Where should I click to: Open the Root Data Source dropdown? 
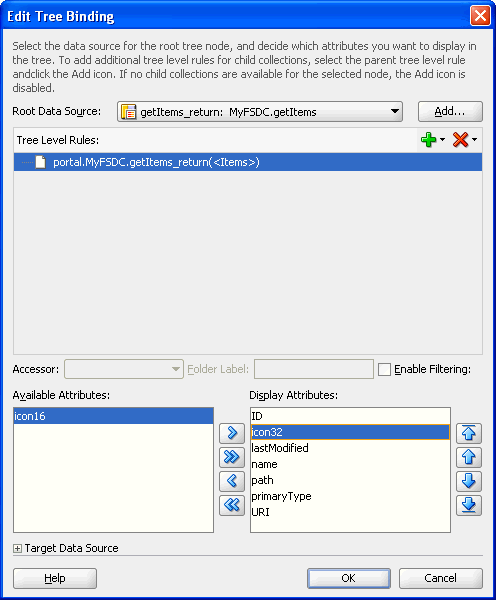pyautogui.click(x=395, y=112)
